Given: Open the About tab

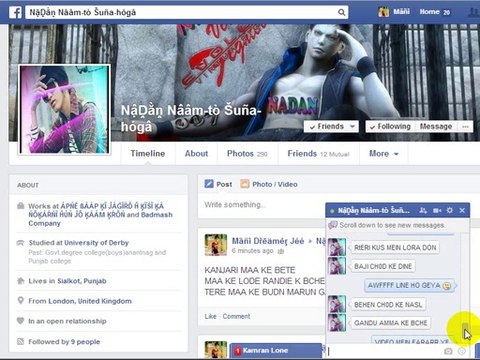Looking at the screenshot, I should pos(196,154).
